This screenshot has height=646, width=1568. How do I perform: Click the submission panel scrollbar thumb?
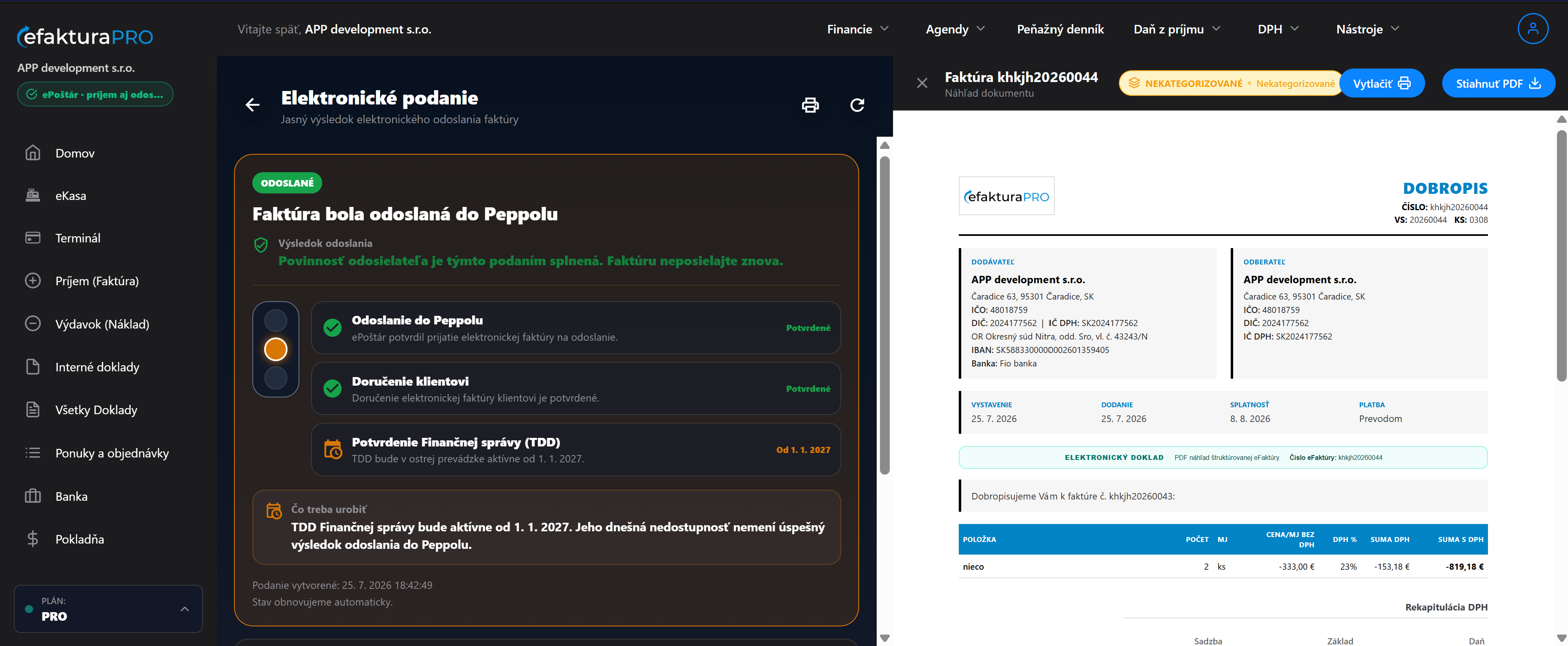pos(885,315)
